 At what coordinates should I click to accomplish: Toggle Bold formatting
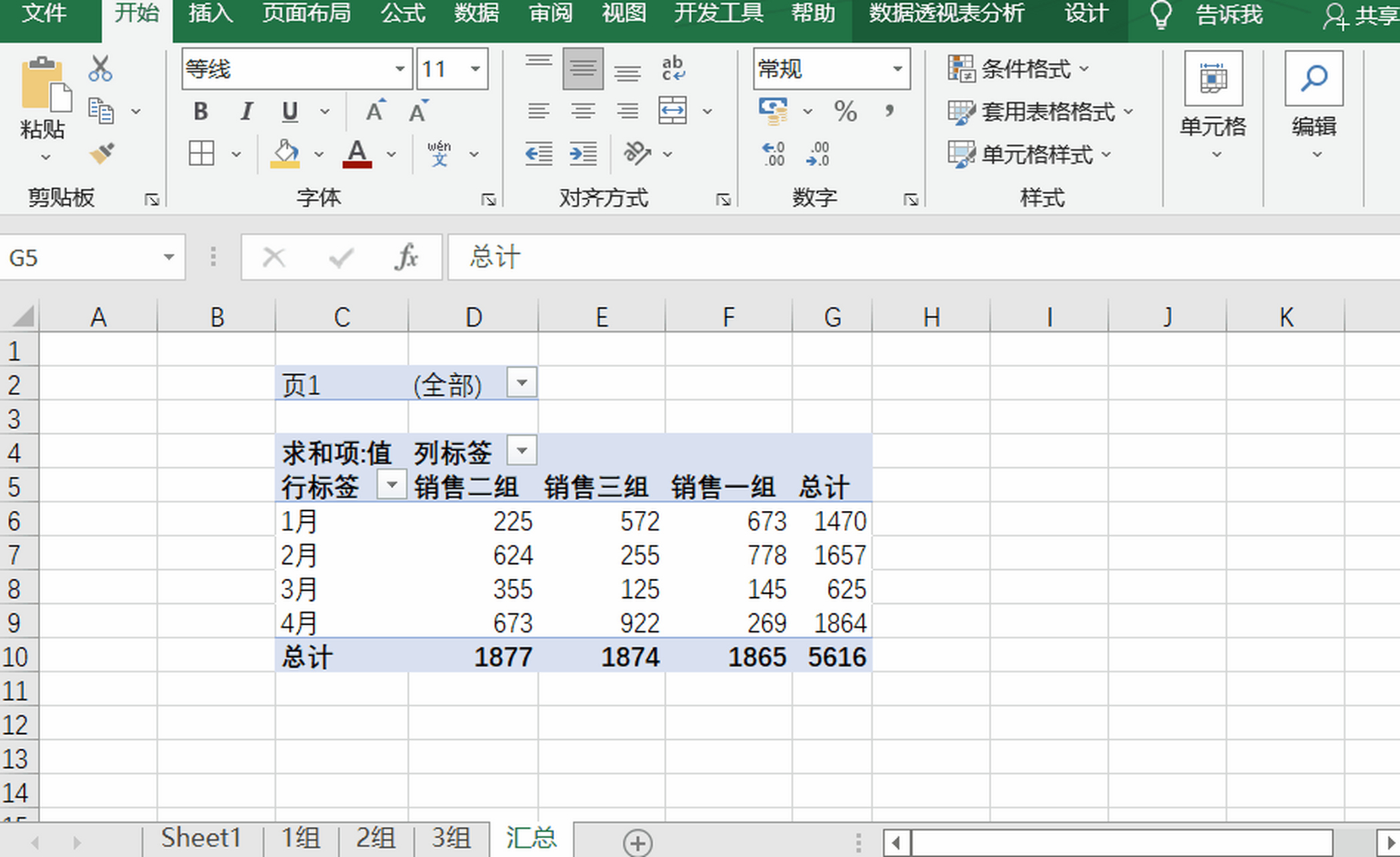tap(200, 111)
